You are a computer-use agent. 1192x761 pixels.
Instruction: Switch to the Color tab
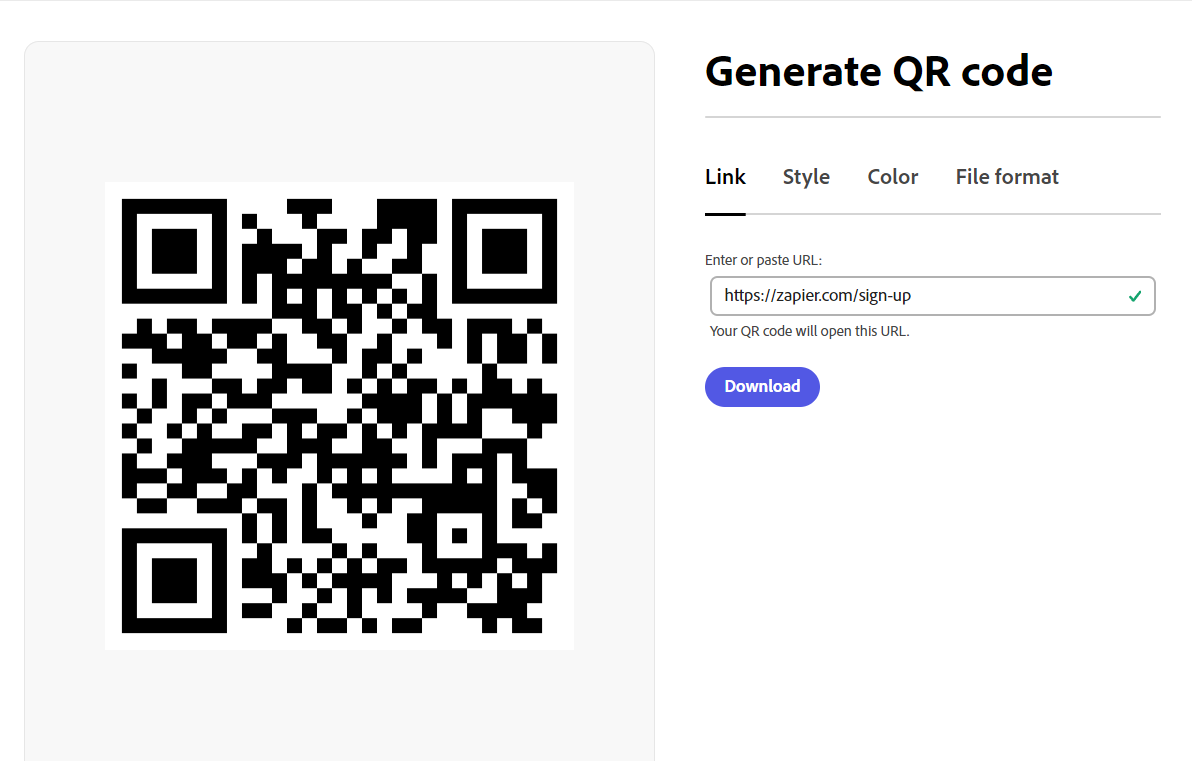[892, 177]
